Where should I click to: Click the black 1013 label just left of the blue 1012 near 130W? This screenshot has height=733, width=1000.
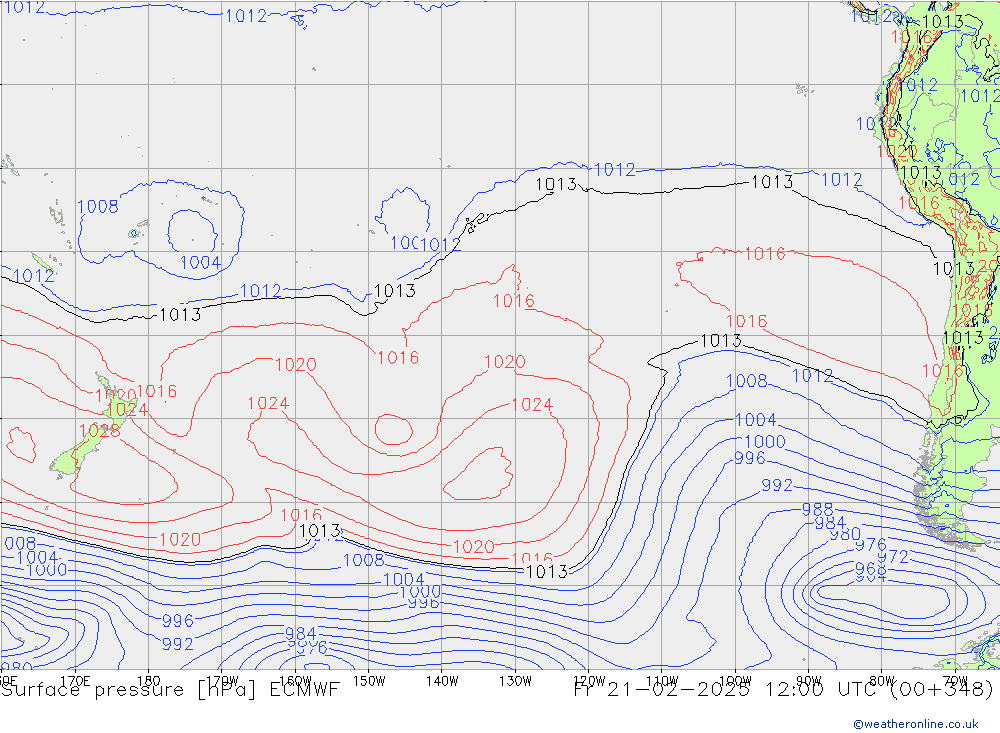click(x=556, y=184)
